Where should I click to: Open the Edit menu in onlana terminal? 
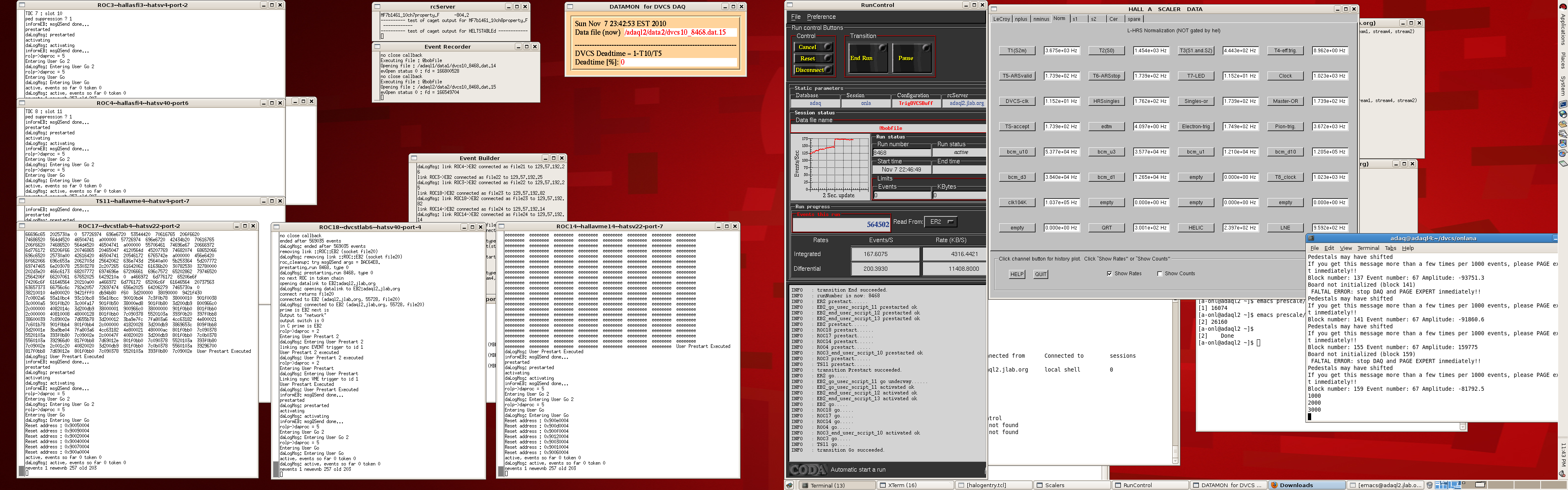[1330, 248]
